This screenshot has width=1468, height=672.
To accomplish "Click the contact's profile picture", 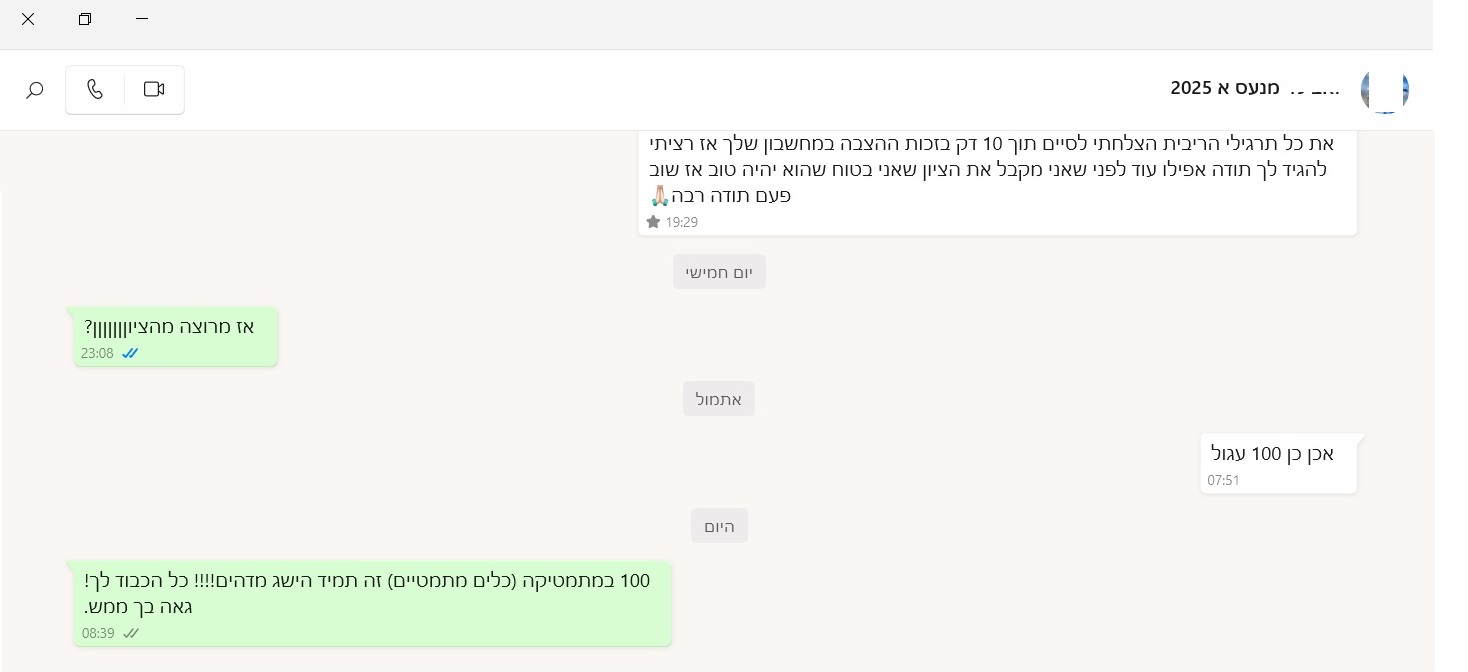I will [1384, 90].
